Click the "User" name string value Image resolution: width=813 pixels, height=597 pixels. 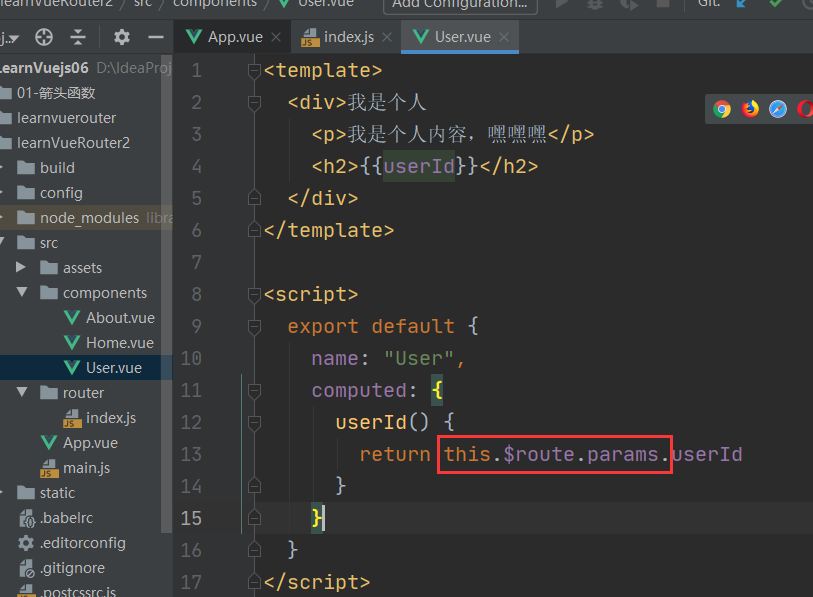point(419,358)
